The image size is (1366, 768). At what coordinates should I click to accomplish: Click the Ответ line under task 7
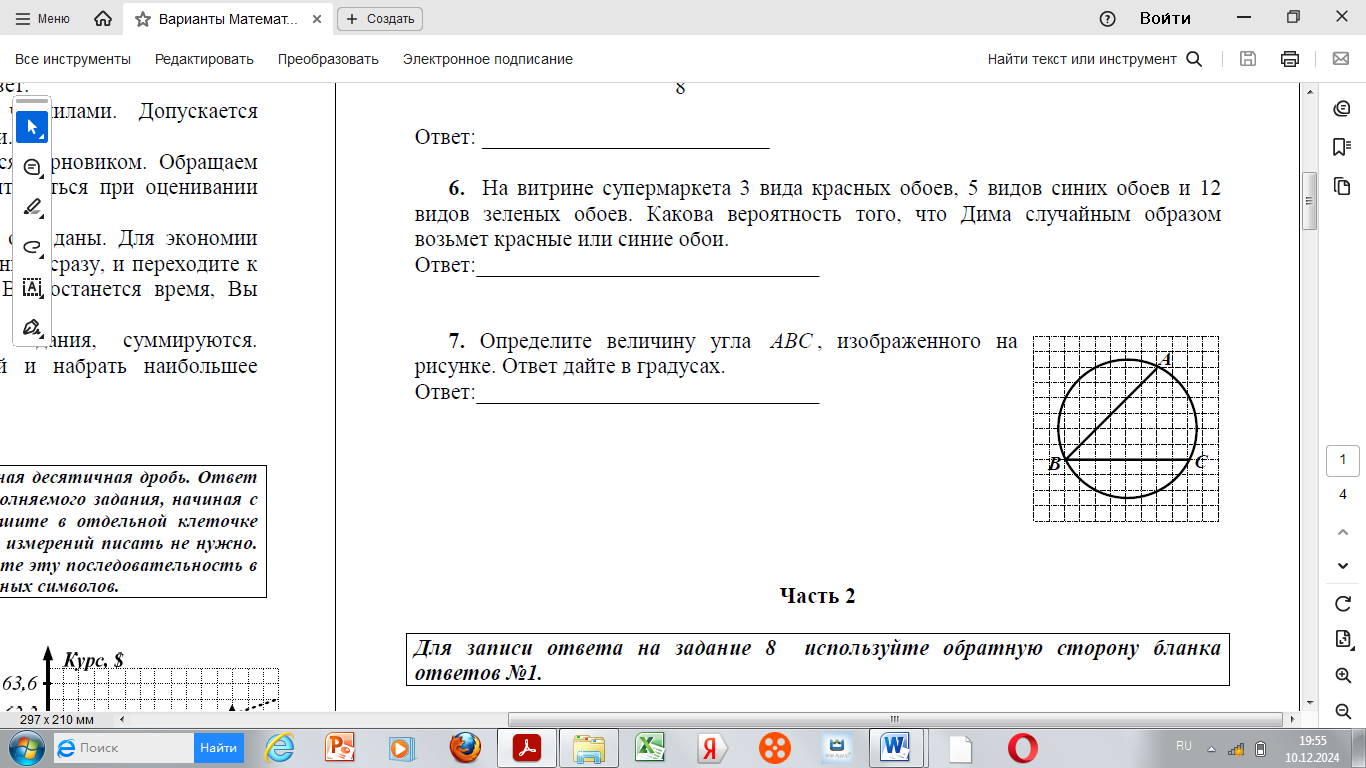tap(617, 393)
